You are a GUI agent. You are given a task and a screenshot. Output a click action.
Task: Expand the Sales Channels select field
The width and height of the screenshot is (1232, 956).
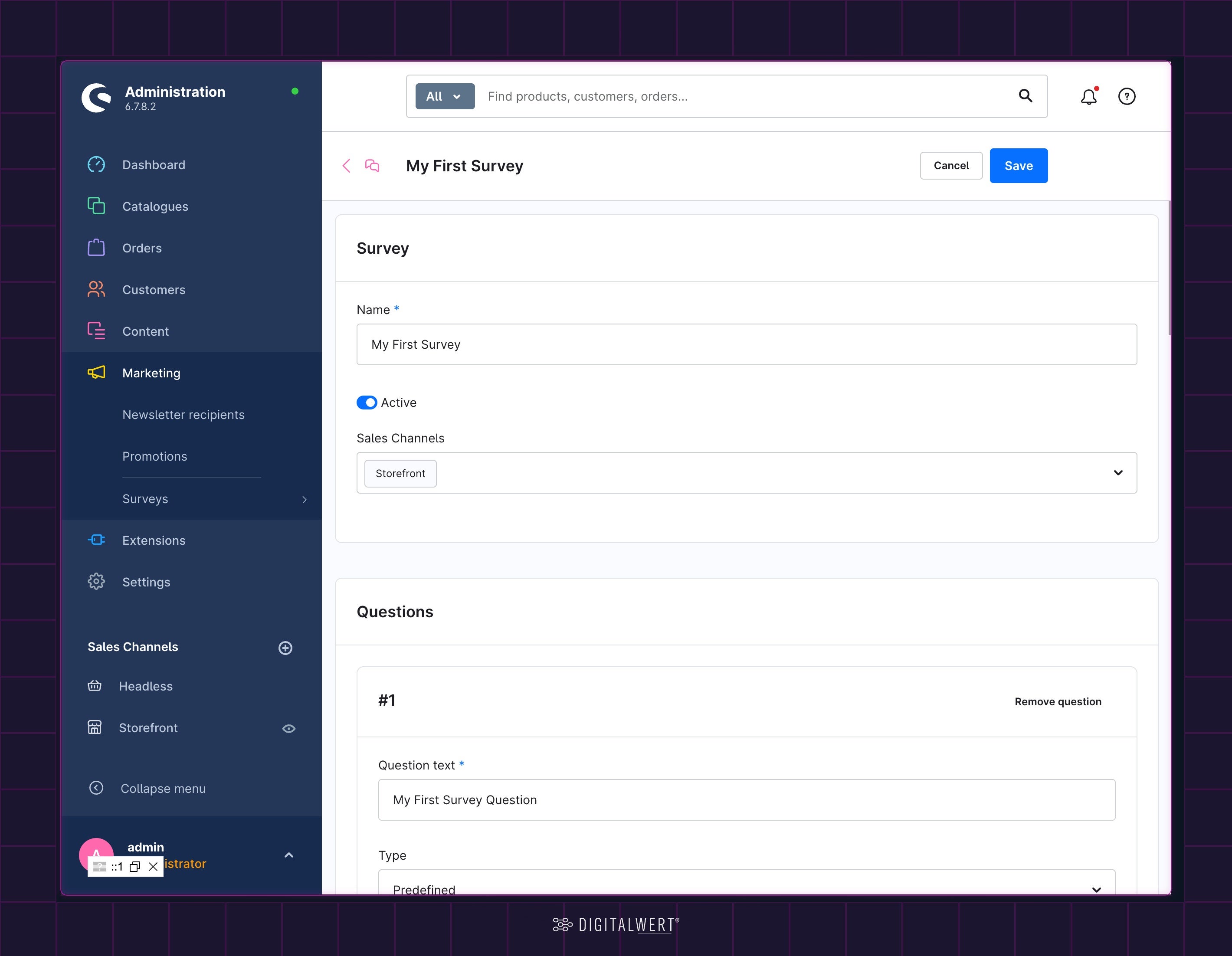tap(747, 473)
